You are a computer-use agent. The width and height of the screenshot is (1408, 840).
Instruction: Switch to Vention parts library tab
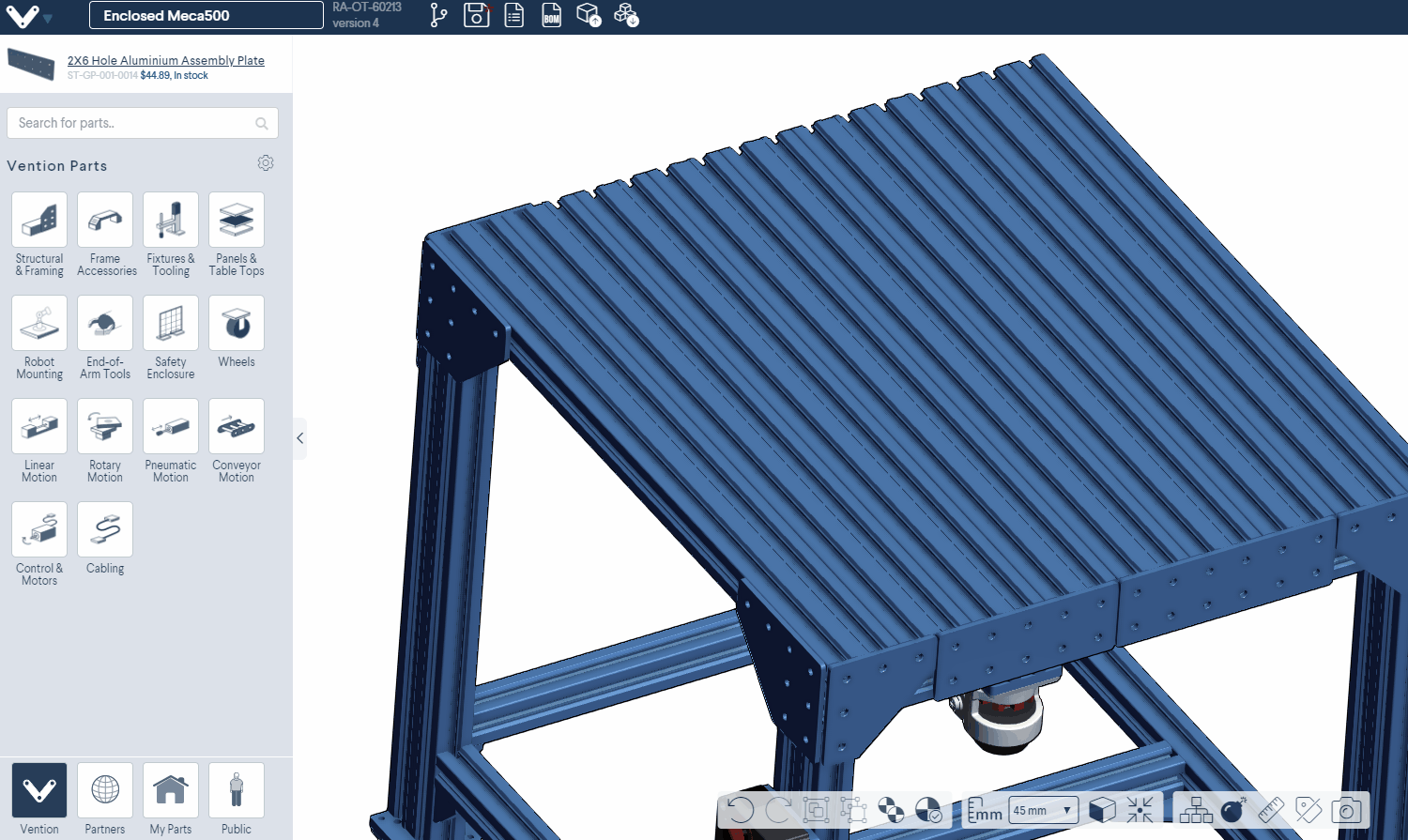point(39,799)
